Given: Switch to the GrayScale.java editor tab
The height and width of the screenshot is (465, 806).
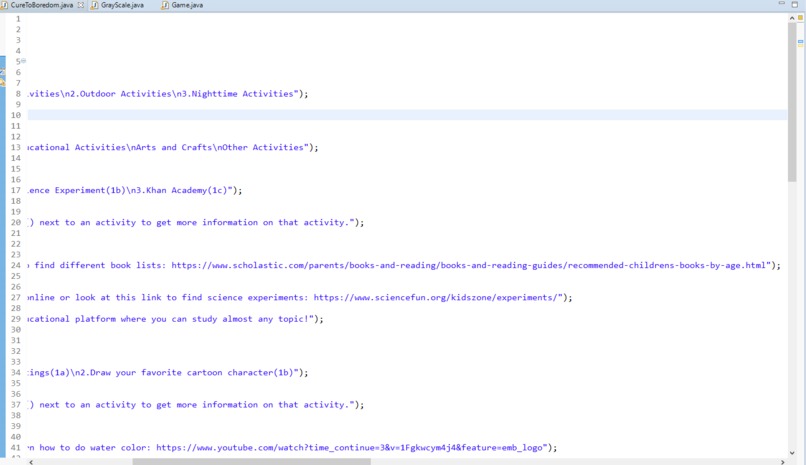Looking at the screenshot, I should pyautogui.click(x=117, y=5).
